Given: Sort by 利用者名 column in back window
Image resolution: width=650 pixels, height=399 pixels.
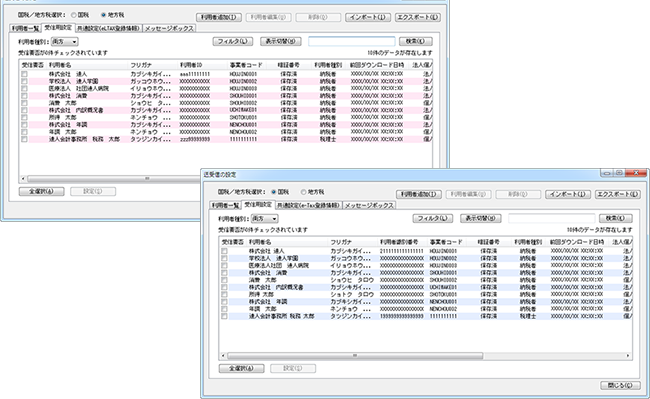Looking at the screenshot, I should point(87,65).
